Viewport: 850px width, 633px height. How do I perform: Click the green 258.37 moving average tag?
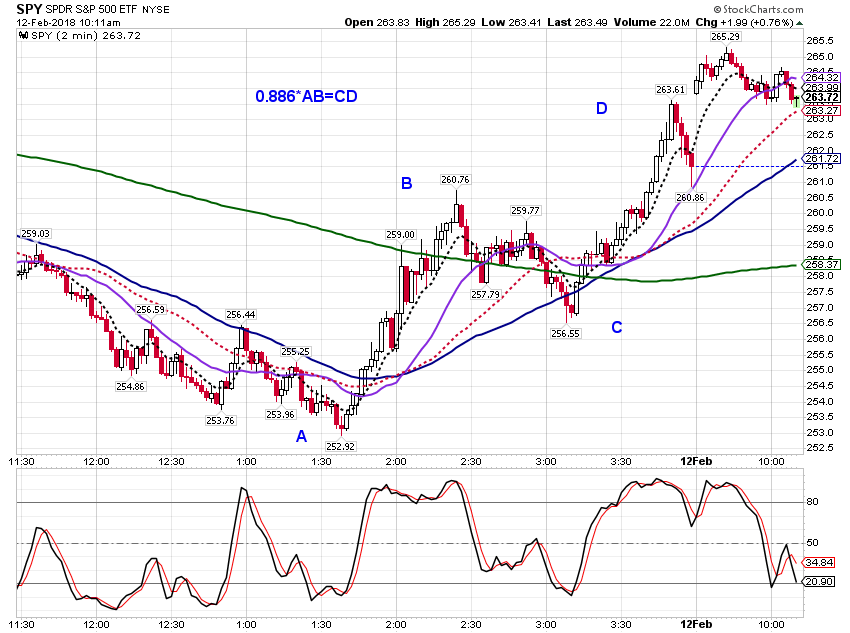[822, 264]
